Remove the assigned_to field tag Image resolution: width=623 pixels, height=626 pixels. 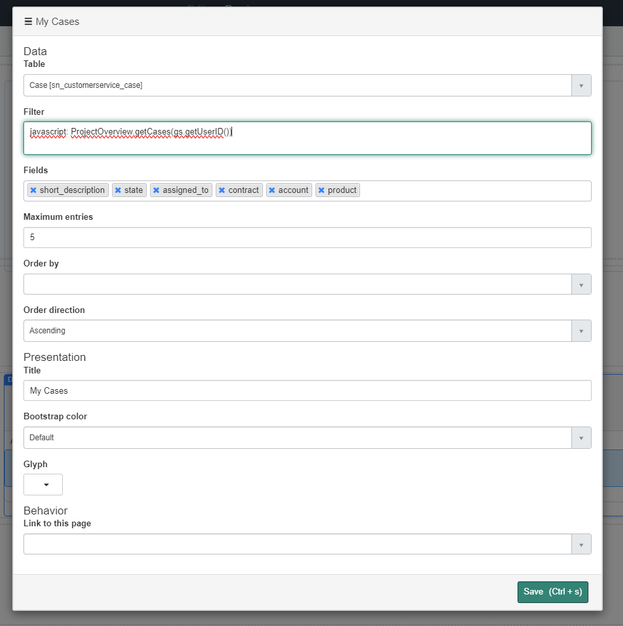click(157, 190)
